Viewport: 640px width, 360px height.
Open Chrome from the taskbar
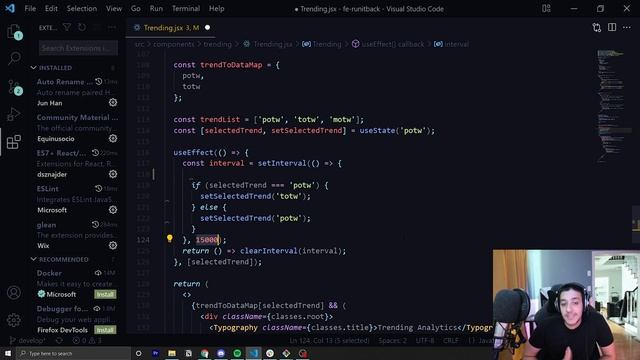204,353
